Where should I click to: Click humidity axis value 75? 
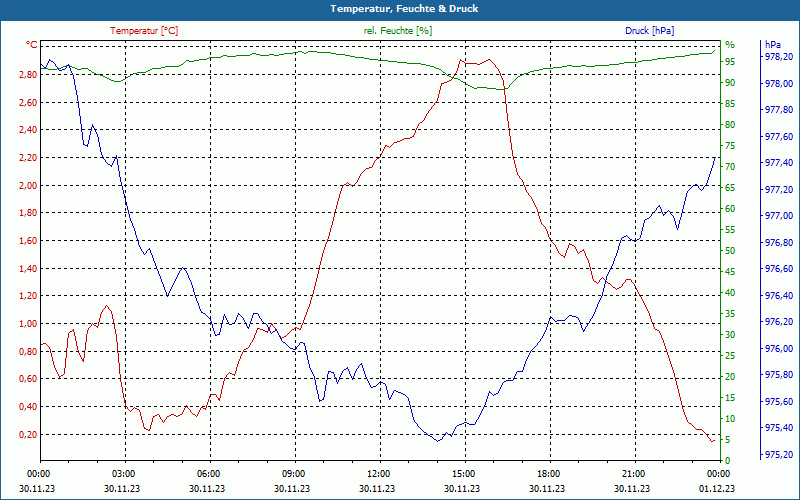pyautogui.click(x=730, y=146)
